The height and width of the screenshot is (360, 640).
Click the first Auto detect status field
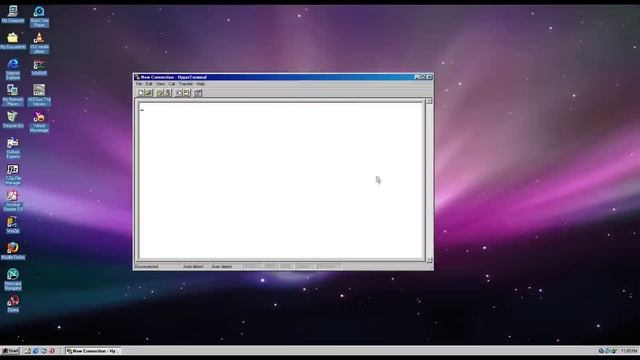click(x=193, y=267)
